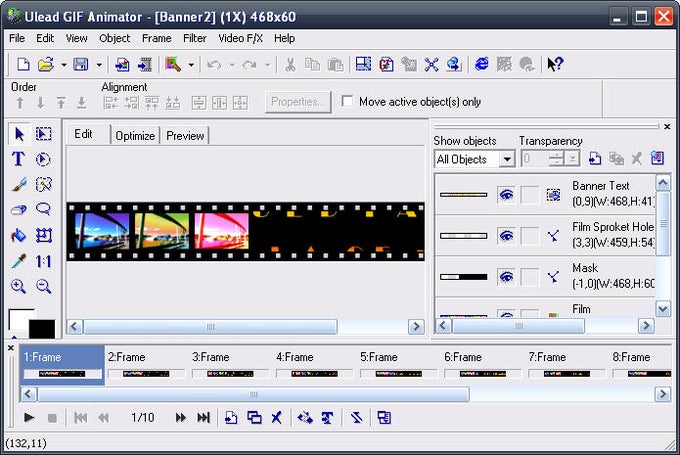This screenshot has height=455, width=680.
Task: Click the Save floppy disk icon
Action: tap(81, 65)
